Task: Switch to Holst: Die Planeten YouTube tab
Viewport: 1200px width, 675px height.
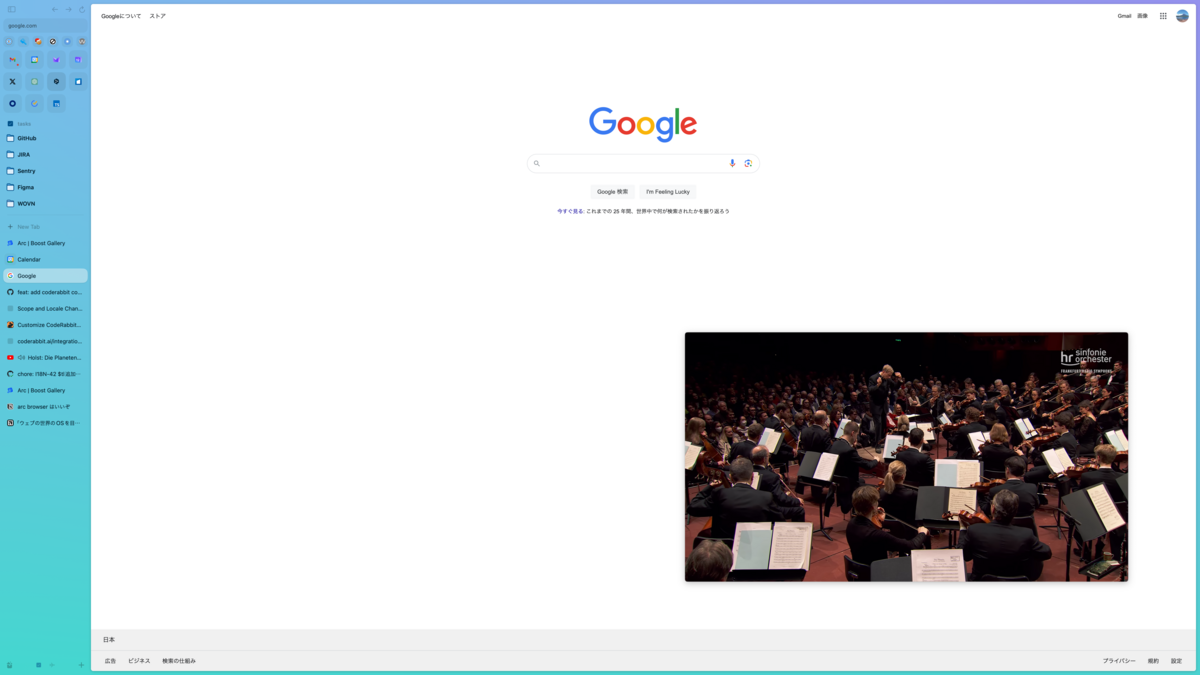Action: pos(46,357)
